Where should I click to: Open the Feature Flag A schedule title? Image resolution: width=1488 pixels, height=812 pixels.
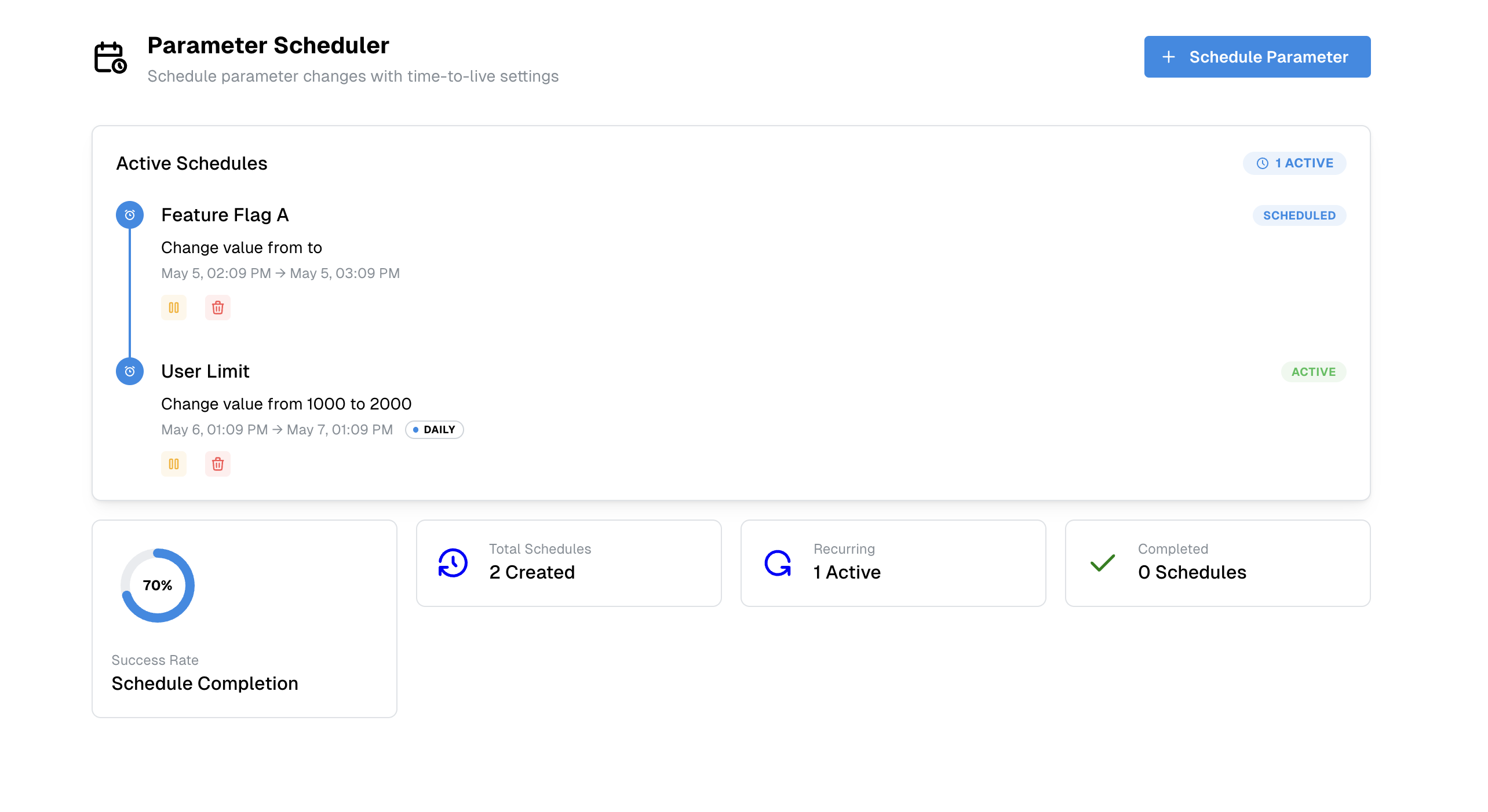coord(224,214)
